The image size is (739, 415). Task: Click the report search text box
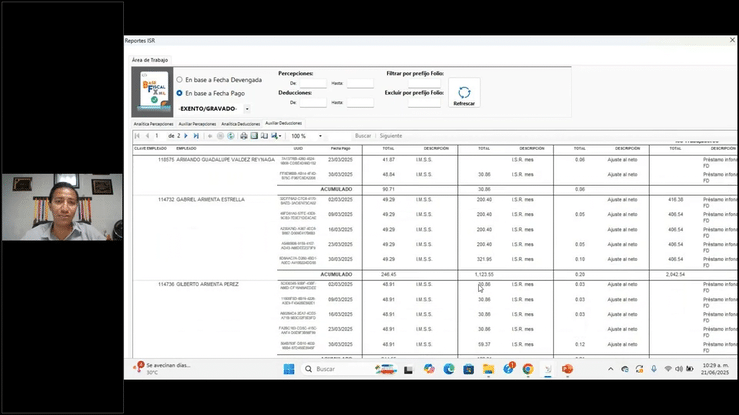click(338, 136)
